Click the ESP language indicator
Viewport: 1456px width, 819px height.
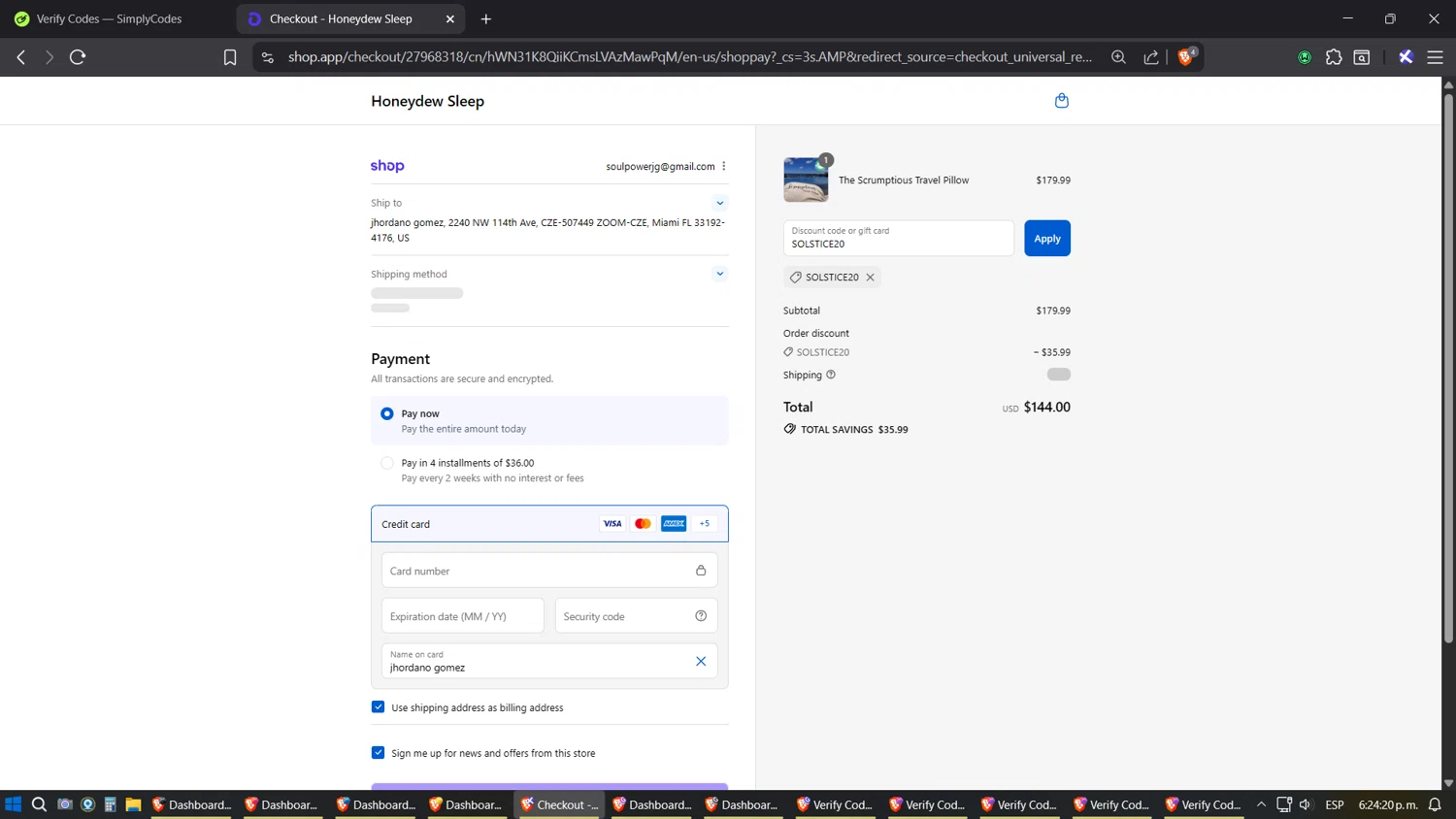pyautogui.click(x=1335, y=804)
